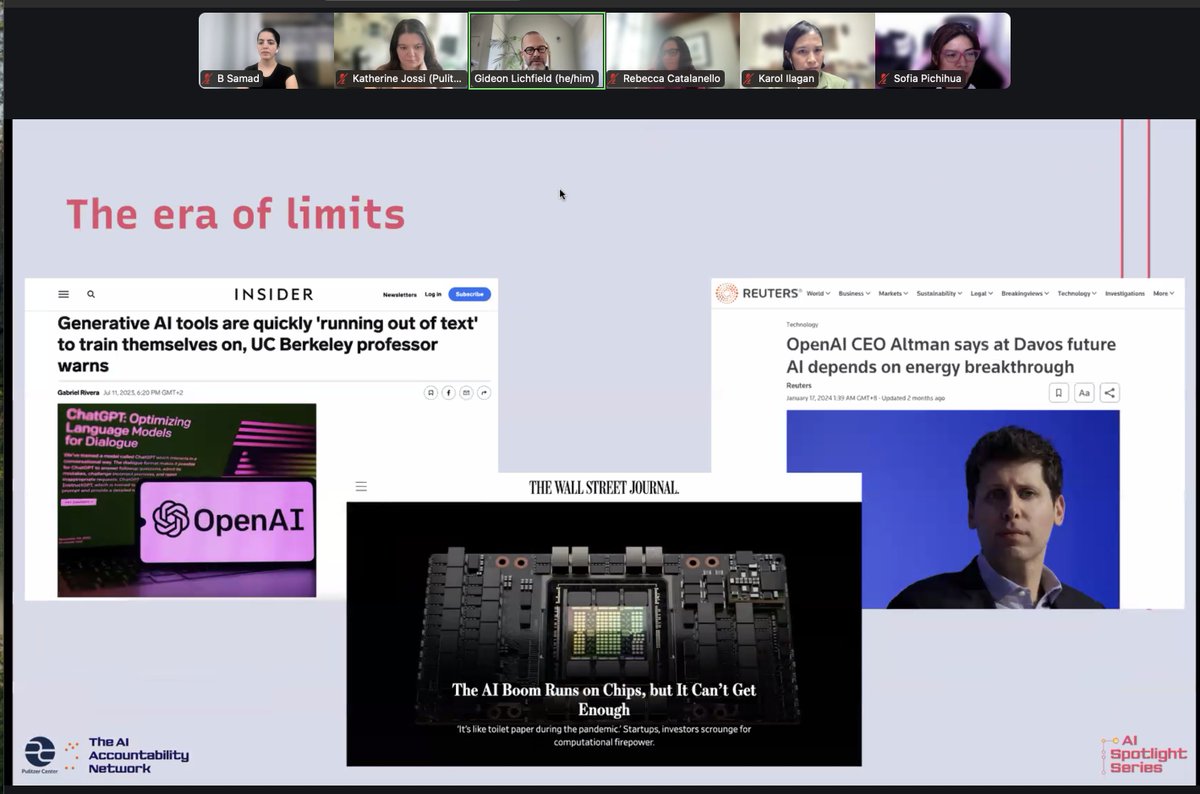Share Insider article via Facebook icon
1200x794 pixels.
[448, 393]
